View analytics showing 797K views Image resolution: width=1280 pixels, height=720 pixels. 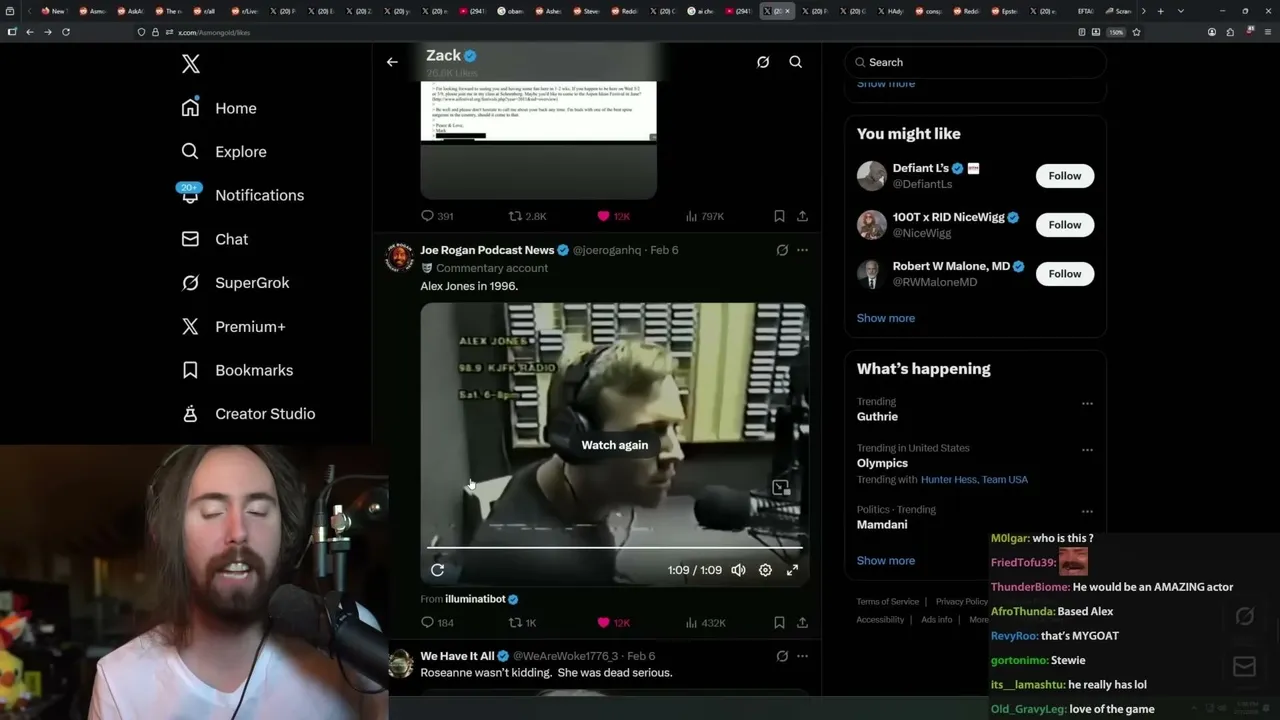tap(704, 216)
